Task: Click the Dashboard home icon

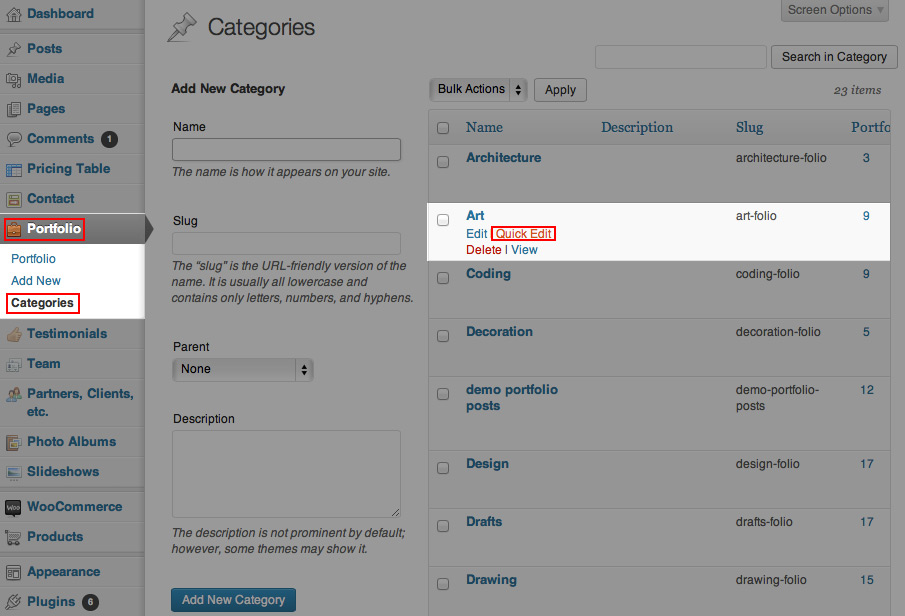Action: [14, 14]
